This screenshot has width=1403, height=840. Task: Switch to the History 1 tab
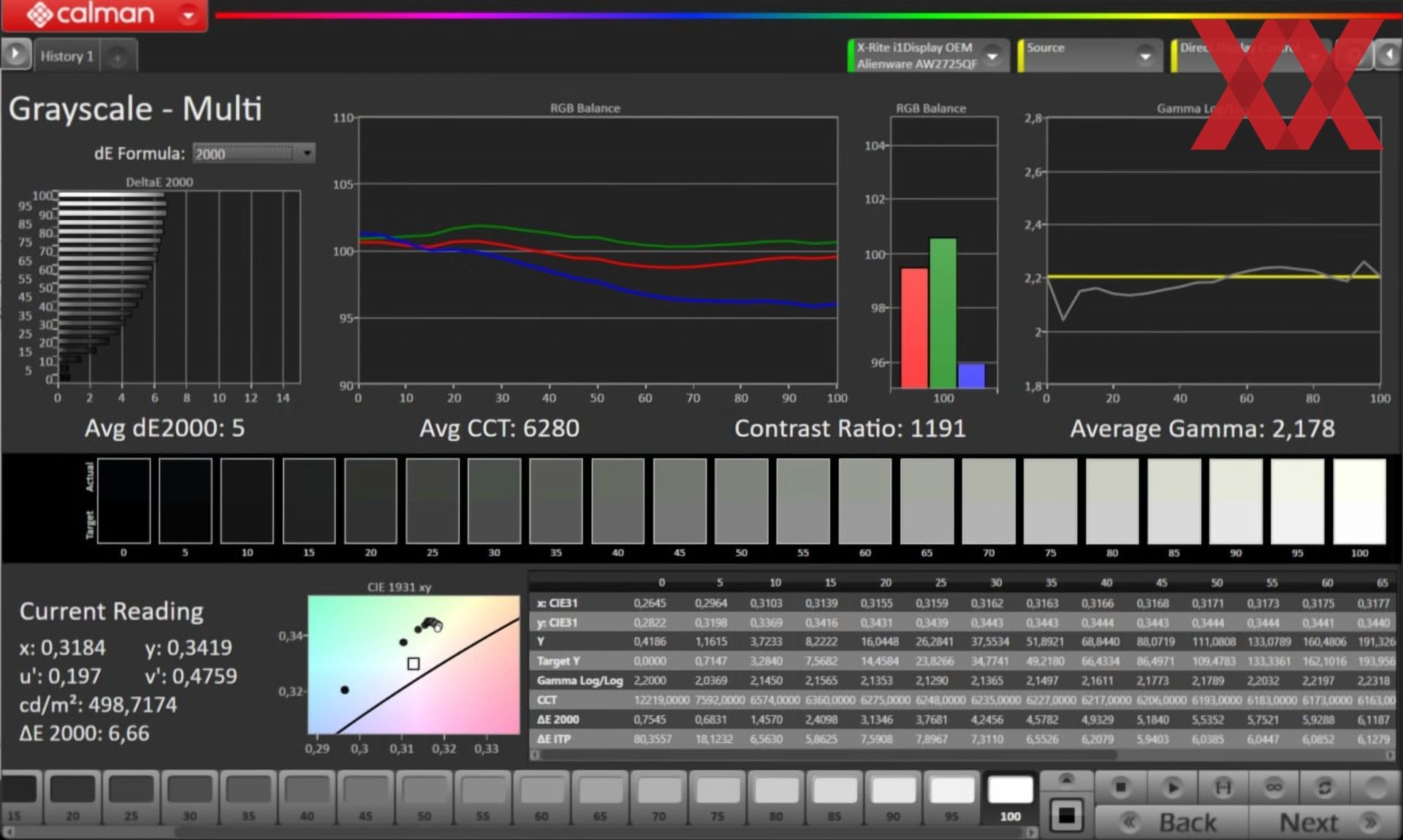tap(67, 56)
